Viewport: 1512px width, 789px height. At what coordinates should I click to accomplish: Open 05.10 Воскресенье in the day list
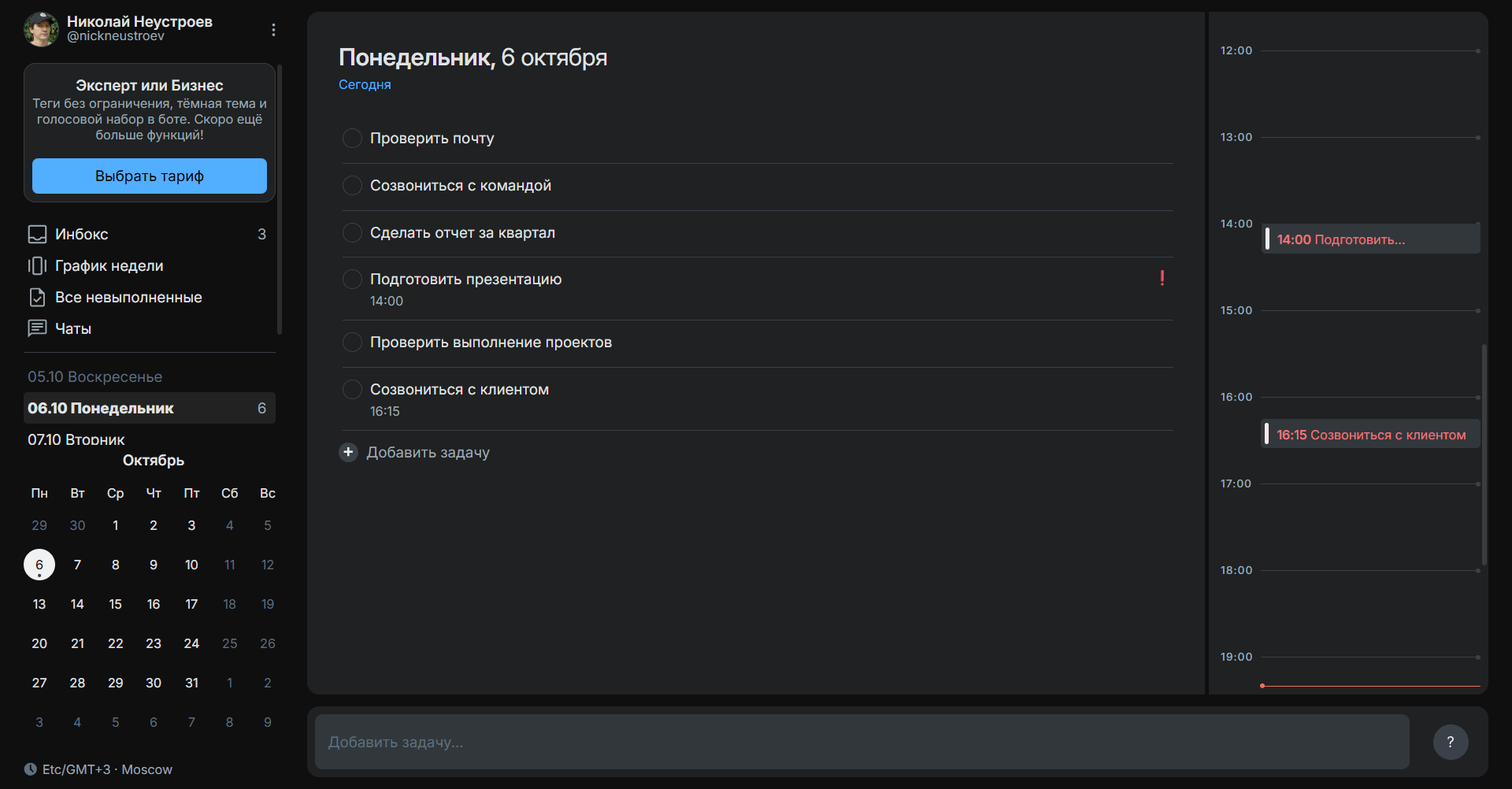(x=94, y=377)
